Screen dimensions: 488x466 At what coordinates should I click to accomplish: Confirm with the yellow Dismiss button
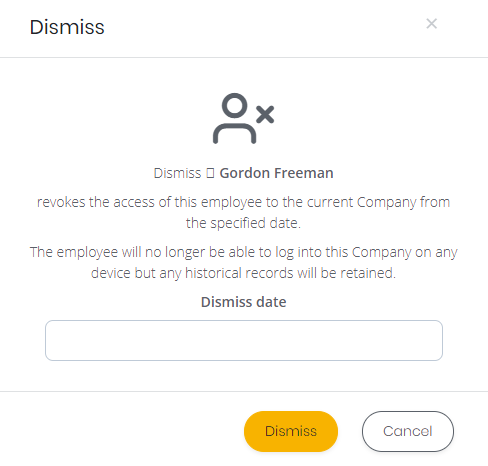tap(291, 431)
